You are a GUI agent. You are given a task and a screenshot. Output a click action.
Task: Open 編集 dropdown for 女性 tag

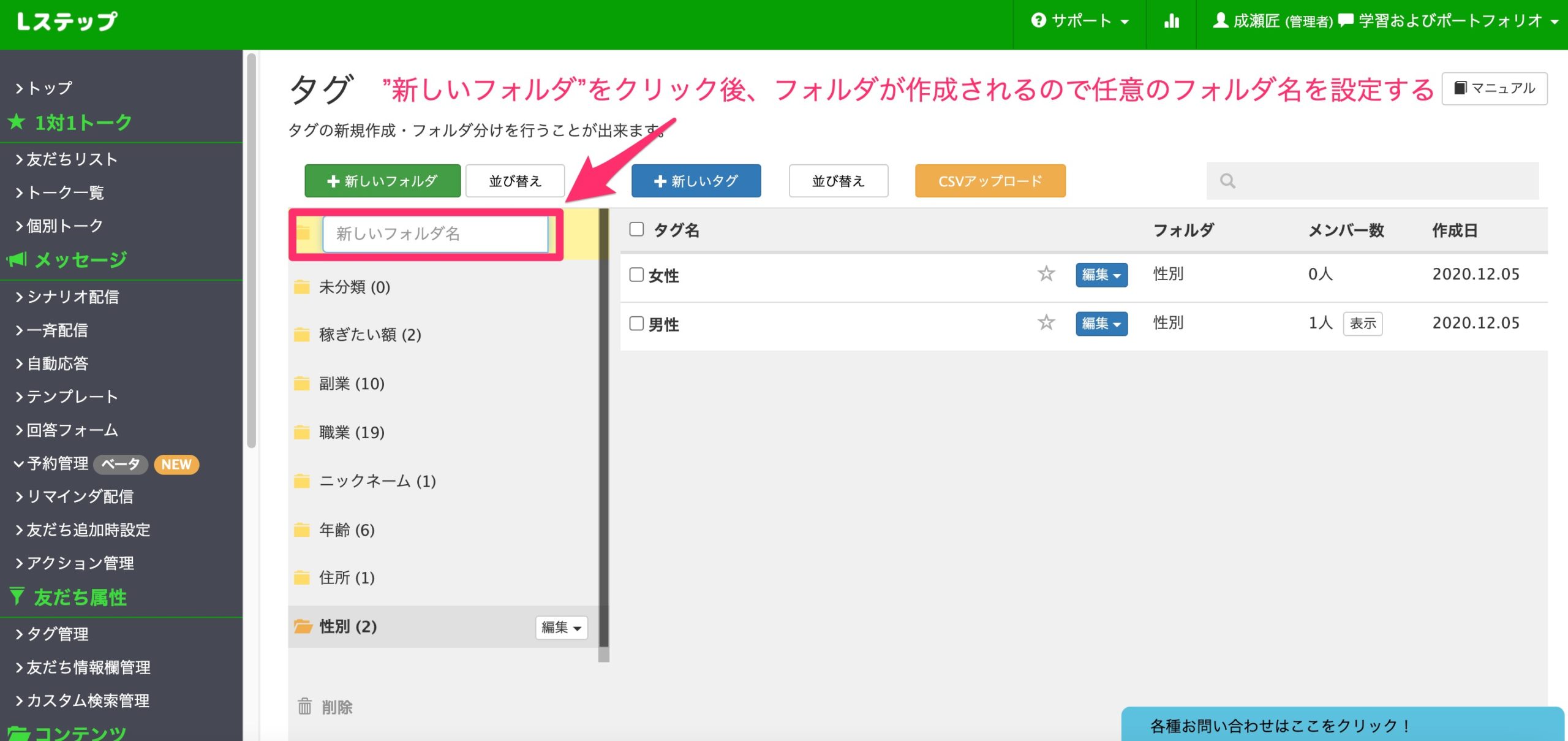[x=1101, y=275]
